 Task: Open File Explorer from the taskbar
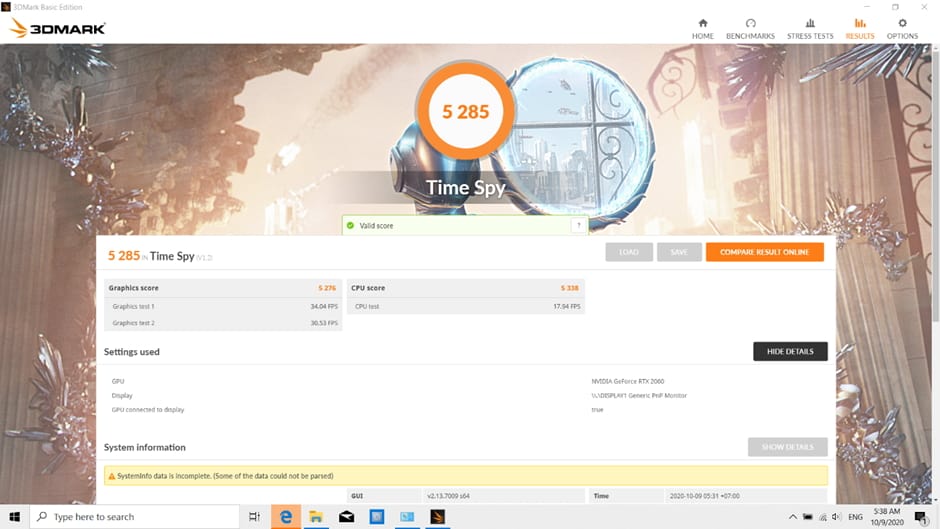pos(315,517)
